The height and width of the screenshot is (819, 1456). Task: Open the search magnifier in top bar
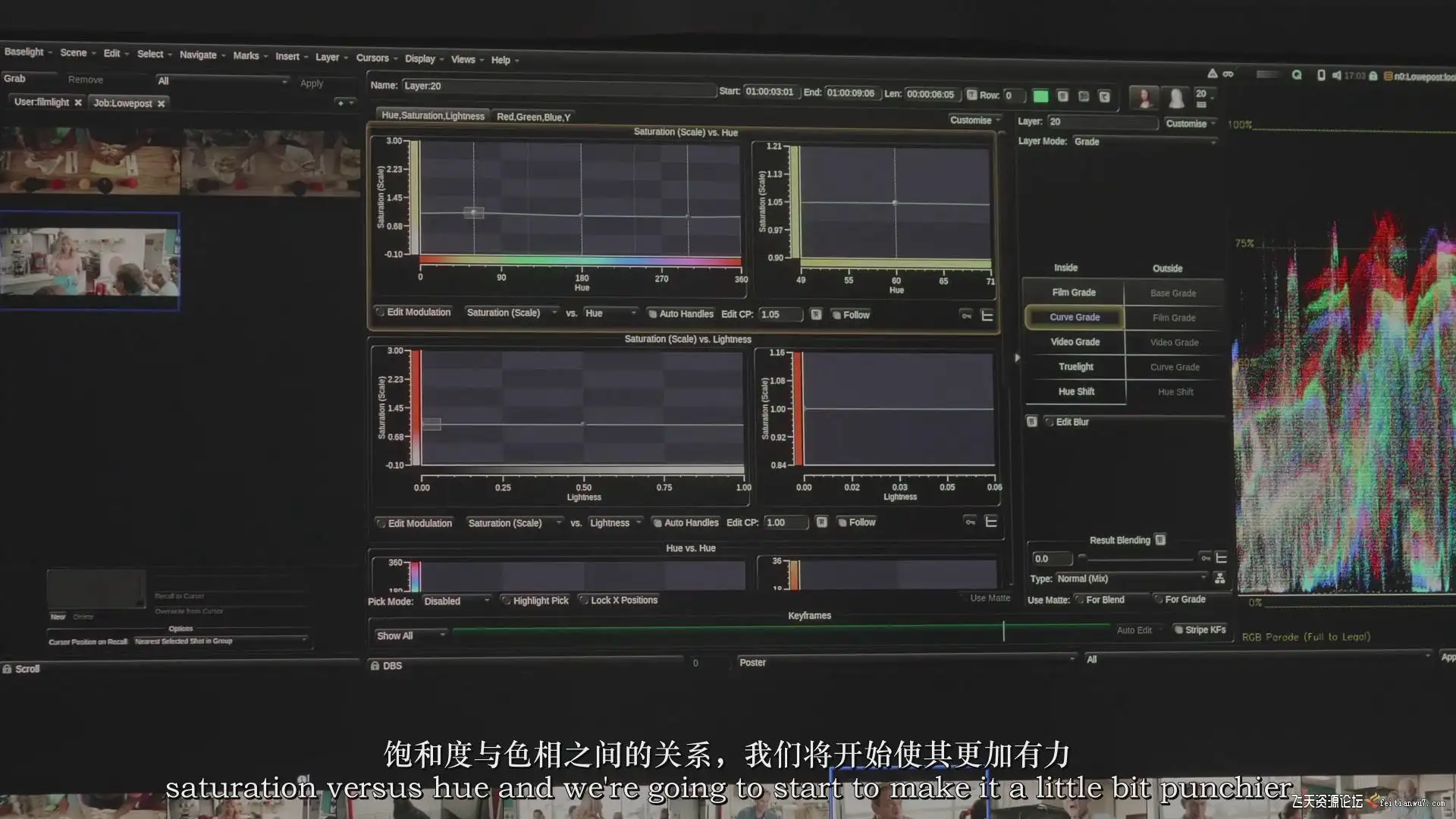click(1297, 75)
